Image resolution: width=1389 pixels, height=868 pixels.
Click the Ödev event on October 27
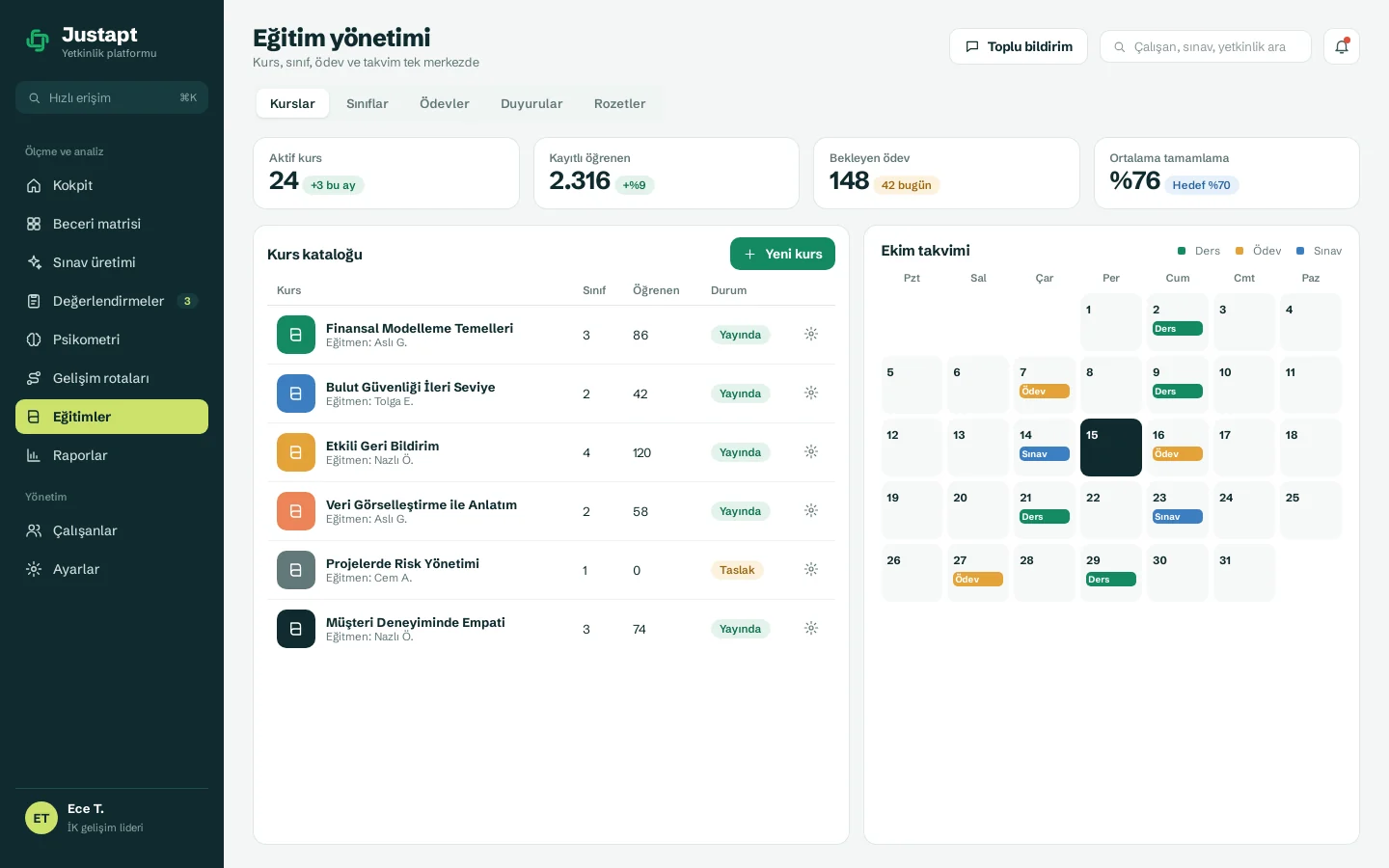(978, 580)
